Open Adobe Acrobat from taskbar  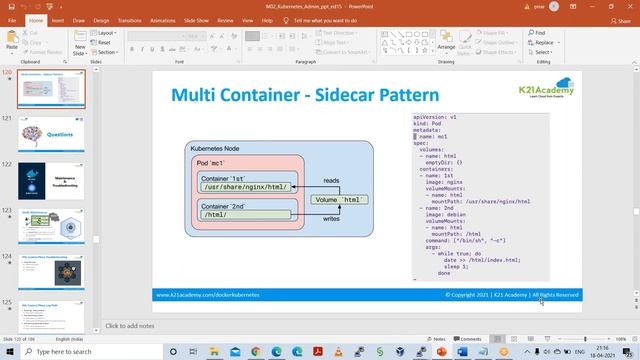(318, 351)
